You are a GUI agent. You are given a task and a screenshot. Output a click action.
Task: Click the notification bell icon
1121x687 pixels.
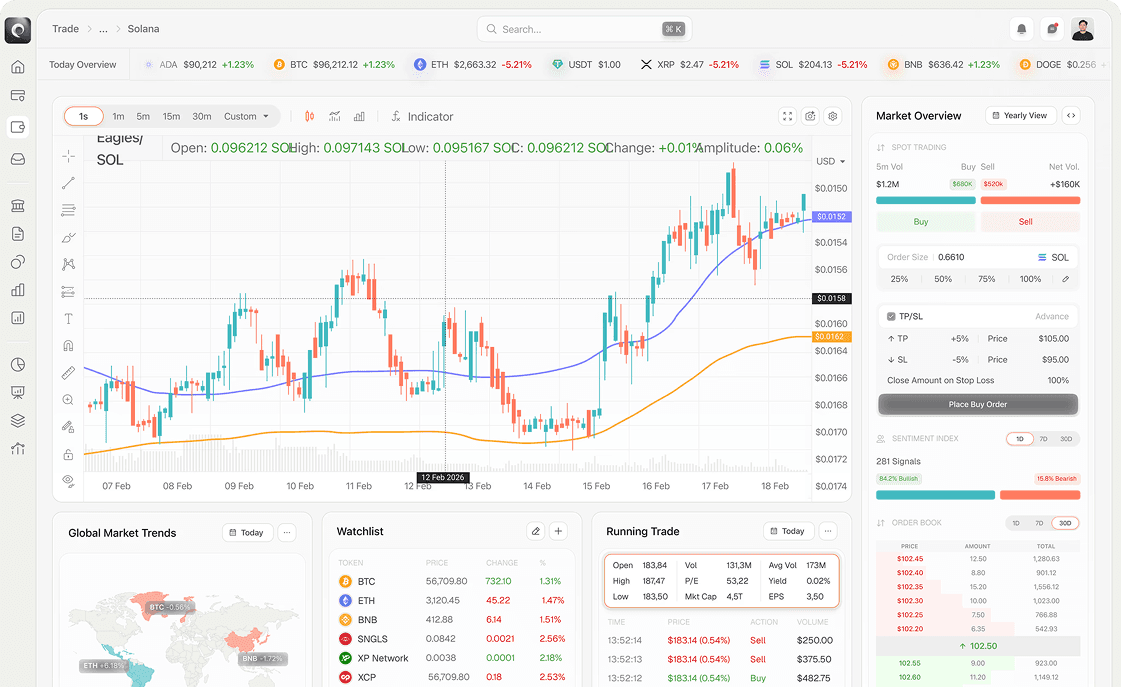[x=1022, y=29]
